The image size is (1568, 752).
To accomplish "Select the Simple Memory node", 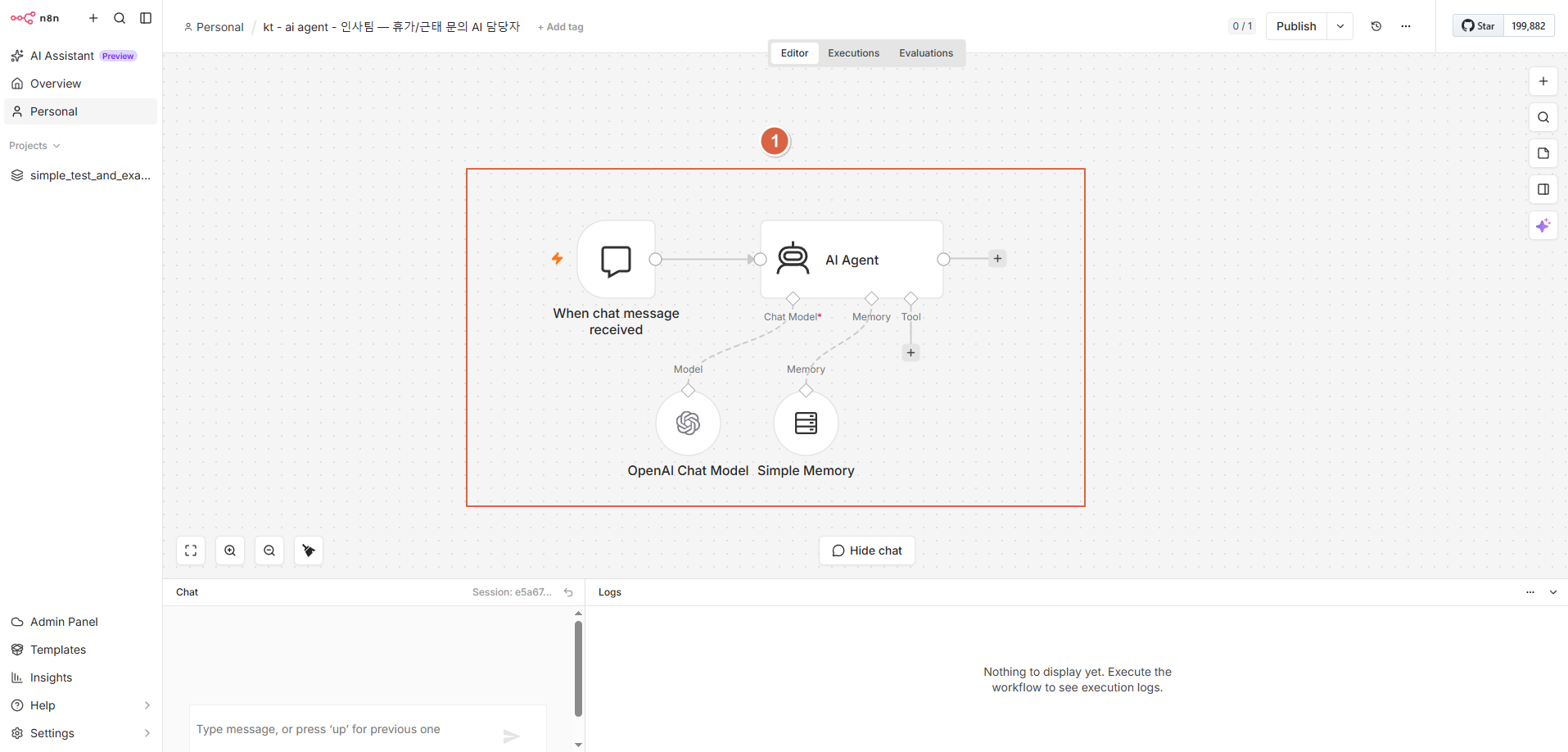I will pos(806,423).
